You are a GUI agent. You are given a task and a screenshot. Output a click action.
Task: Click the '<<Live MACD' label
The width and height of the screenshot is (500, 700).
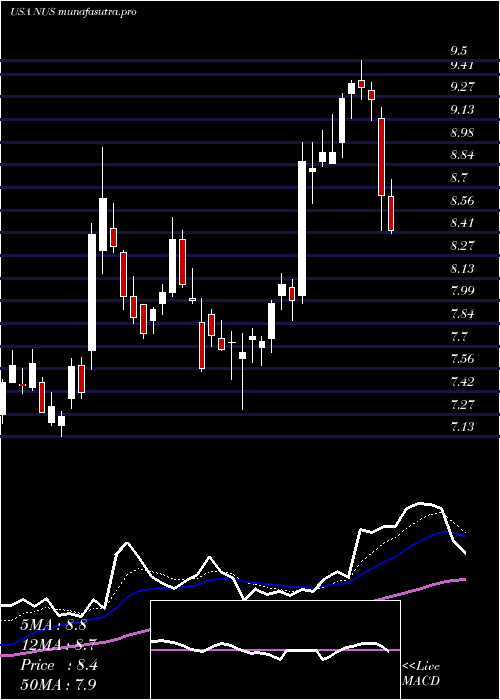click(421, 674)
